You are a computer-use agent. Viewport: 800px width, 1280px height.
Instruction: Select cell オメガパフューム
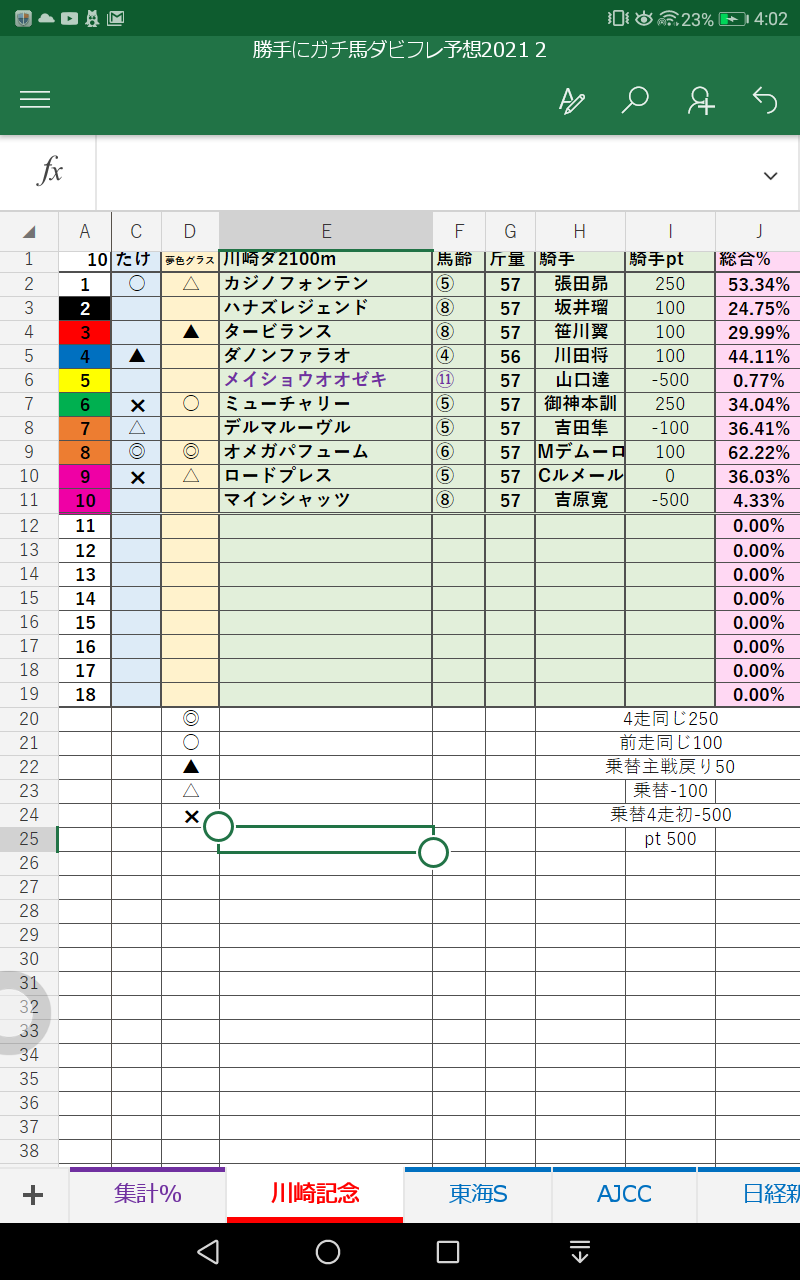326,452
